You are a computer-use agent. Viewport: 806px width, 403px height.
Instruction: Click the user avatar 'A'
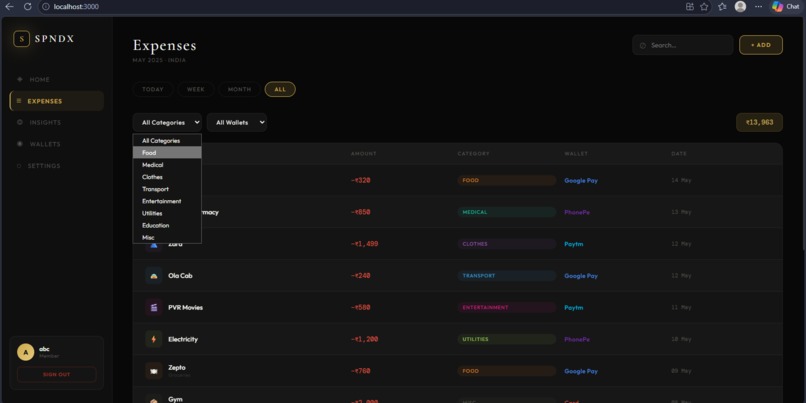(26, 352)
